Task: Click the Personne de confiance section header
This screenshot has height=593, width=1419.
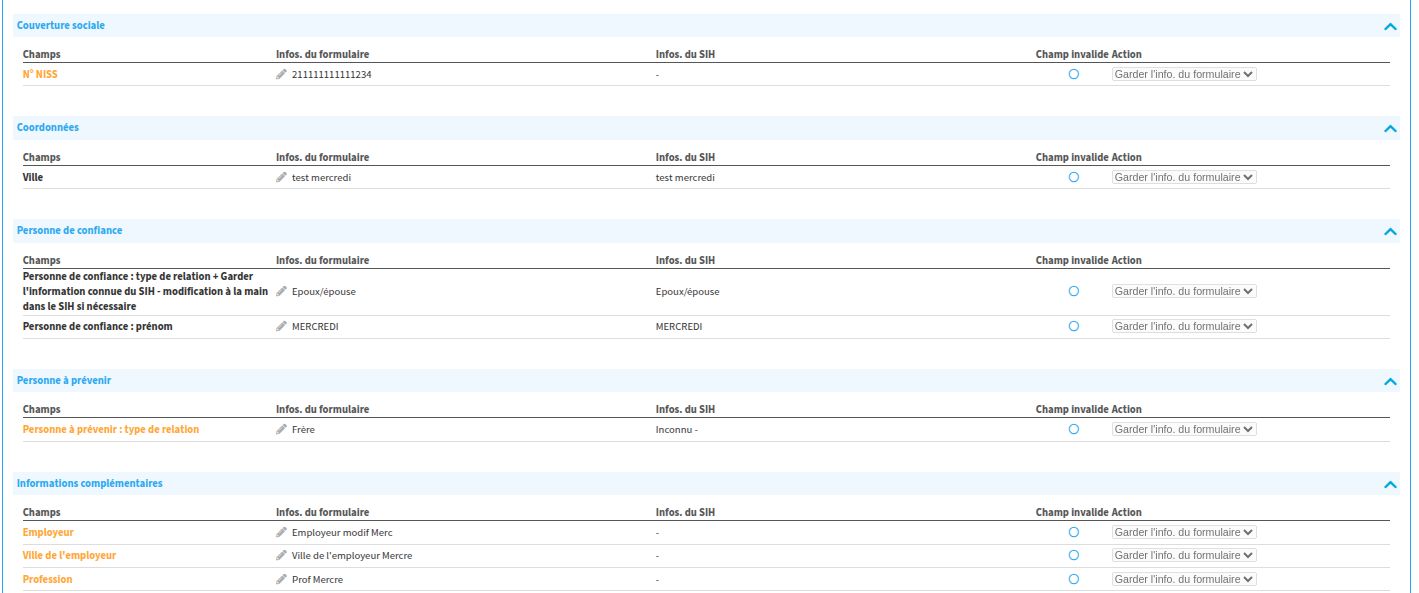Action: point(70,230)
